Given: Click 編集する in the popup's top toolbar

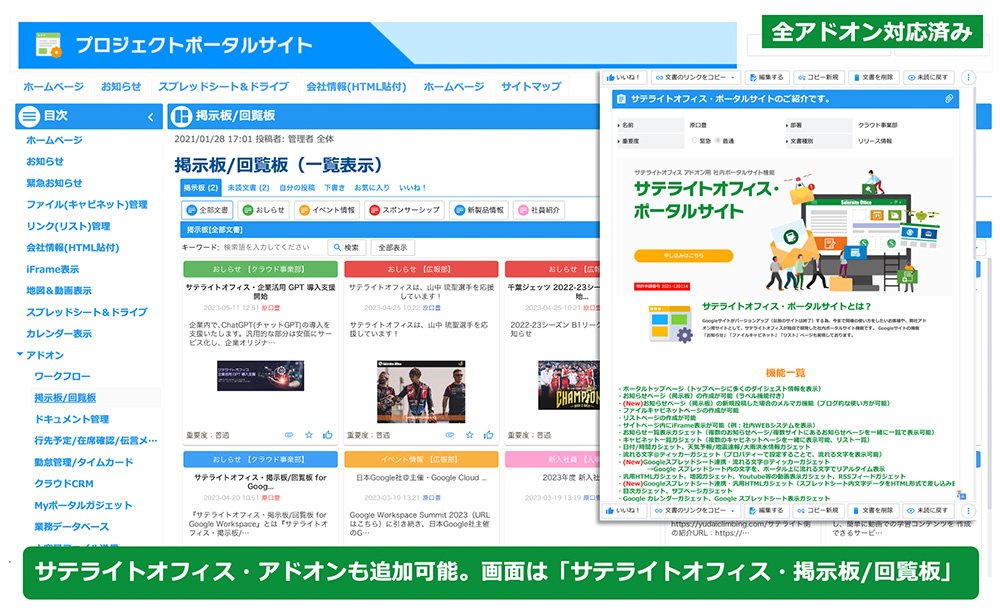Looking at the screenshot, I should point(766,77).
